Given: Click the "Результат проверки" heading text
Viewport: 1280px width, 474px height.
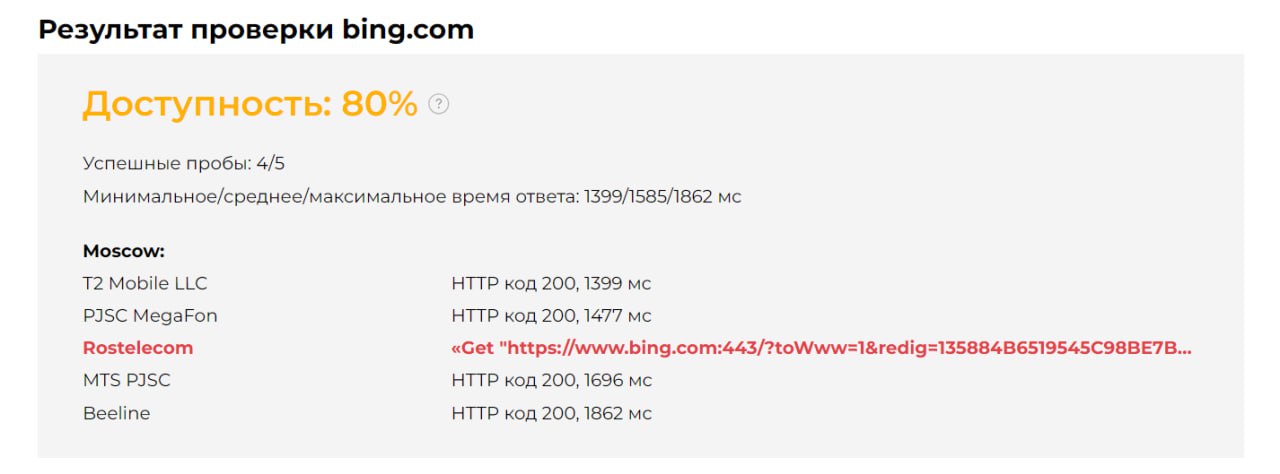Looking at the screenshot, I should (187, 29).
